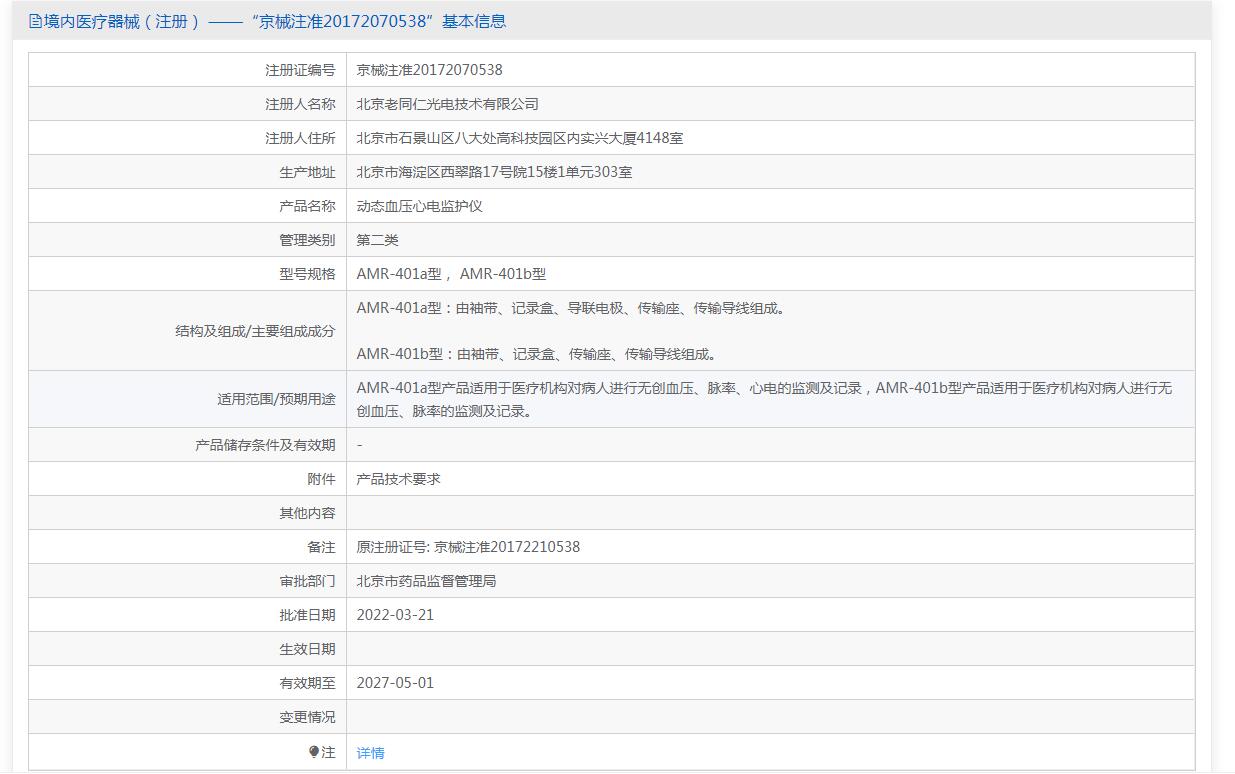
Task: Click original registration number 京械注准20172210538 remark
Action: point(468,547)
